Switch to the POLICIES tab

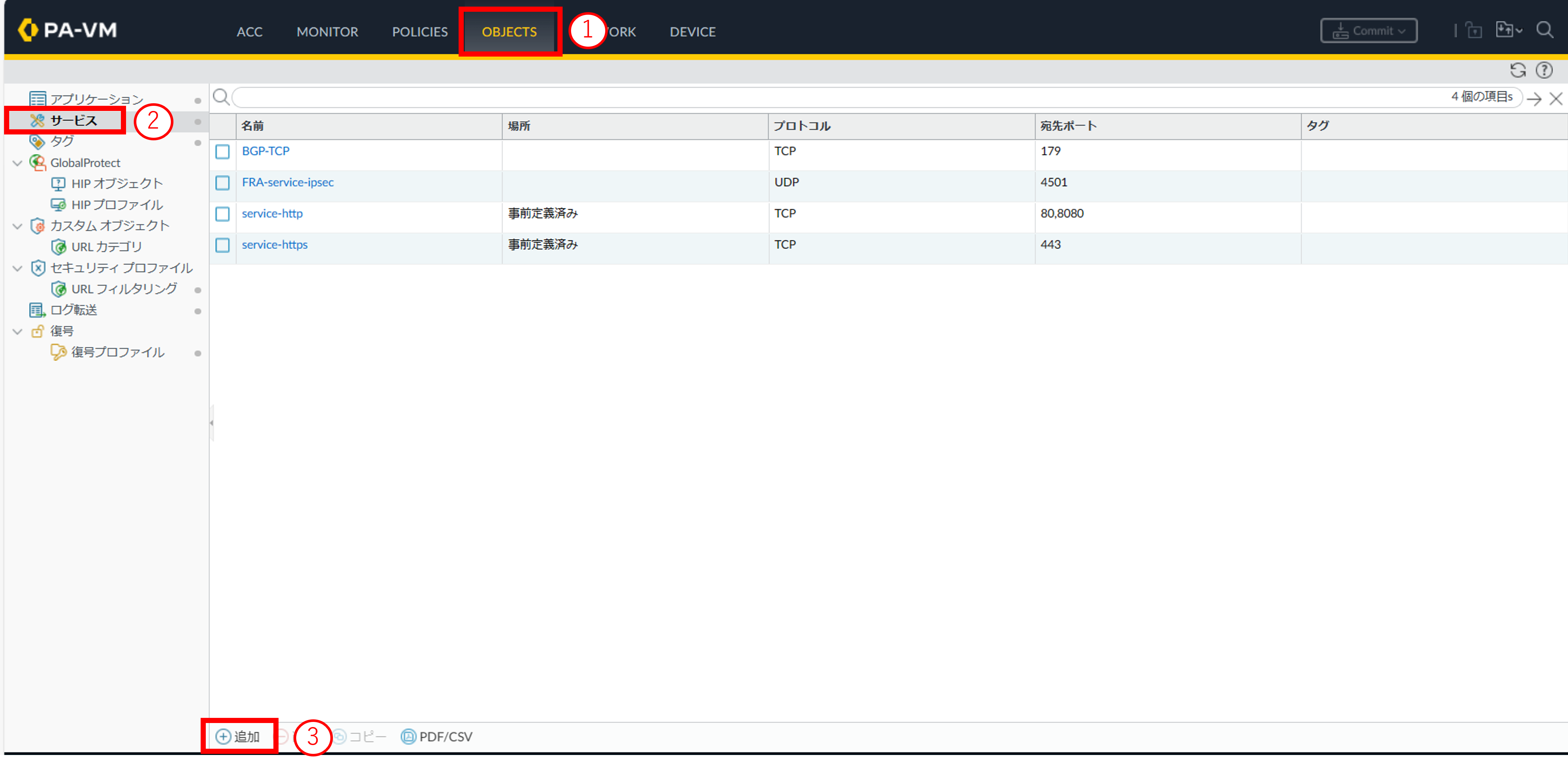pyautogui.click(x=419, y=32)
